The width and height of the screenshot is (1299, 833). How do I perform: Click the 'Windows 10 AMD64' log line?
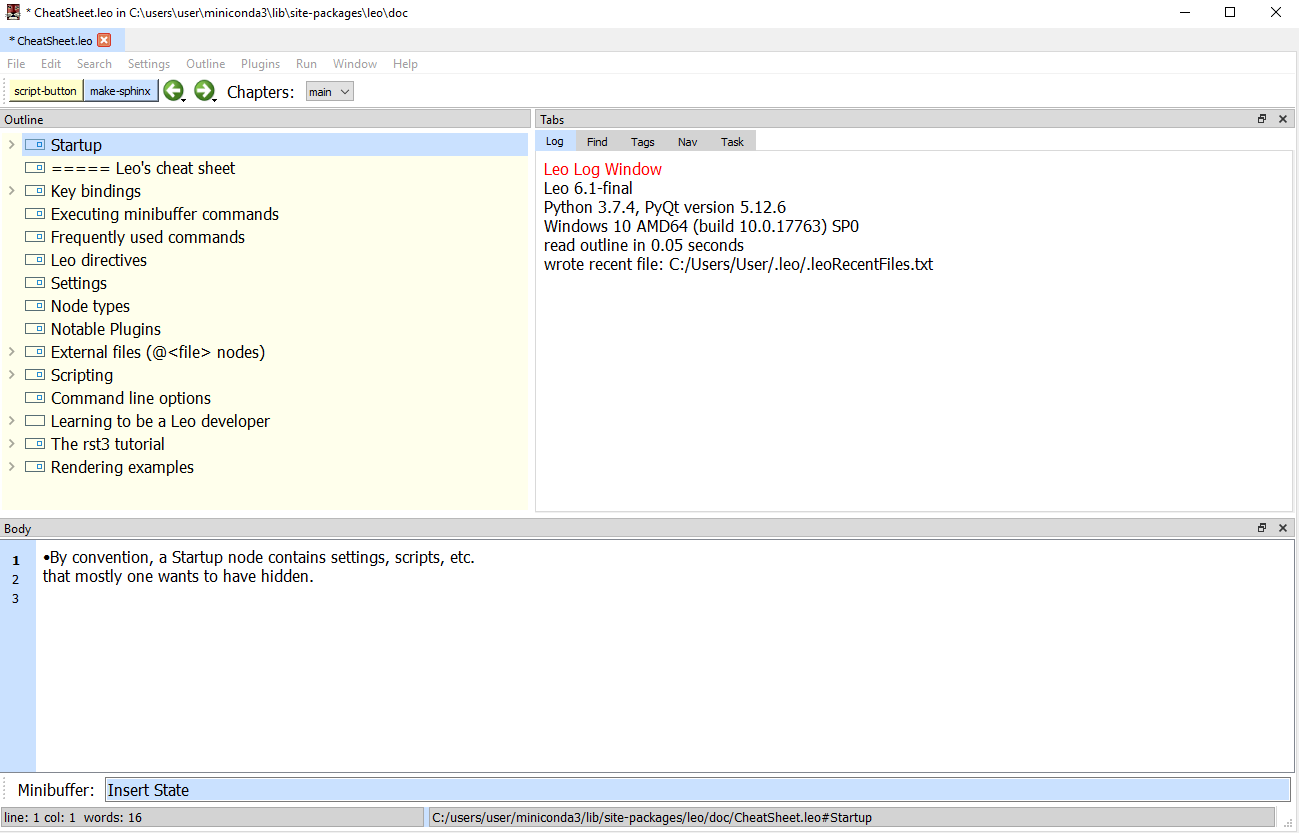click(701, 227)
